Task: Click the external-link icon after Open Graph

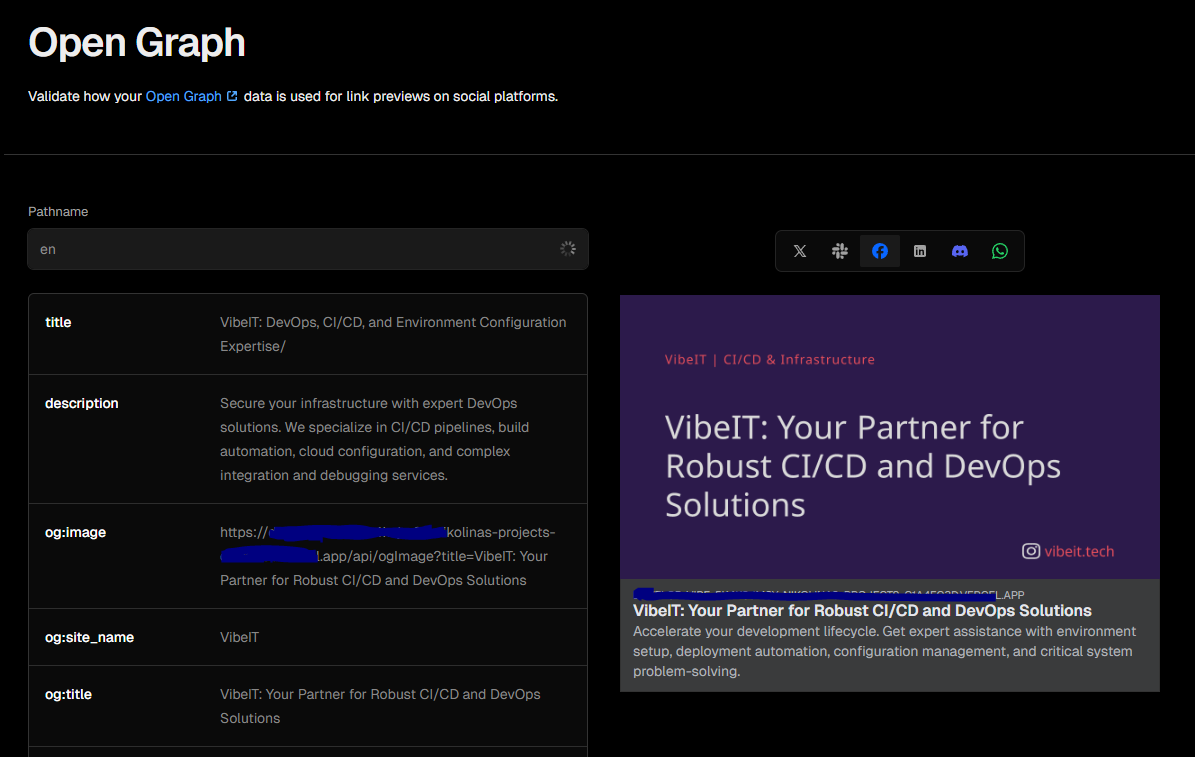Action: coord(232,96)
